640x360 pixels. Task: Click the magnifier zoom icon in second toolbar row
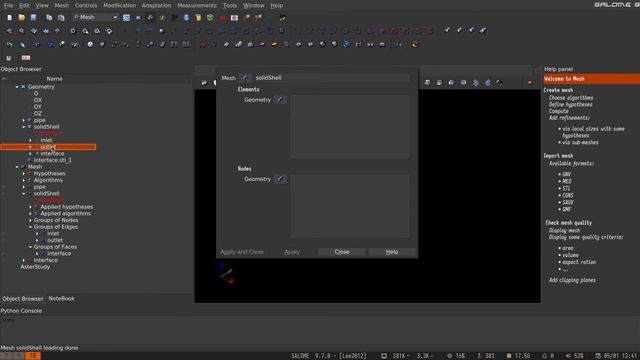85,31
